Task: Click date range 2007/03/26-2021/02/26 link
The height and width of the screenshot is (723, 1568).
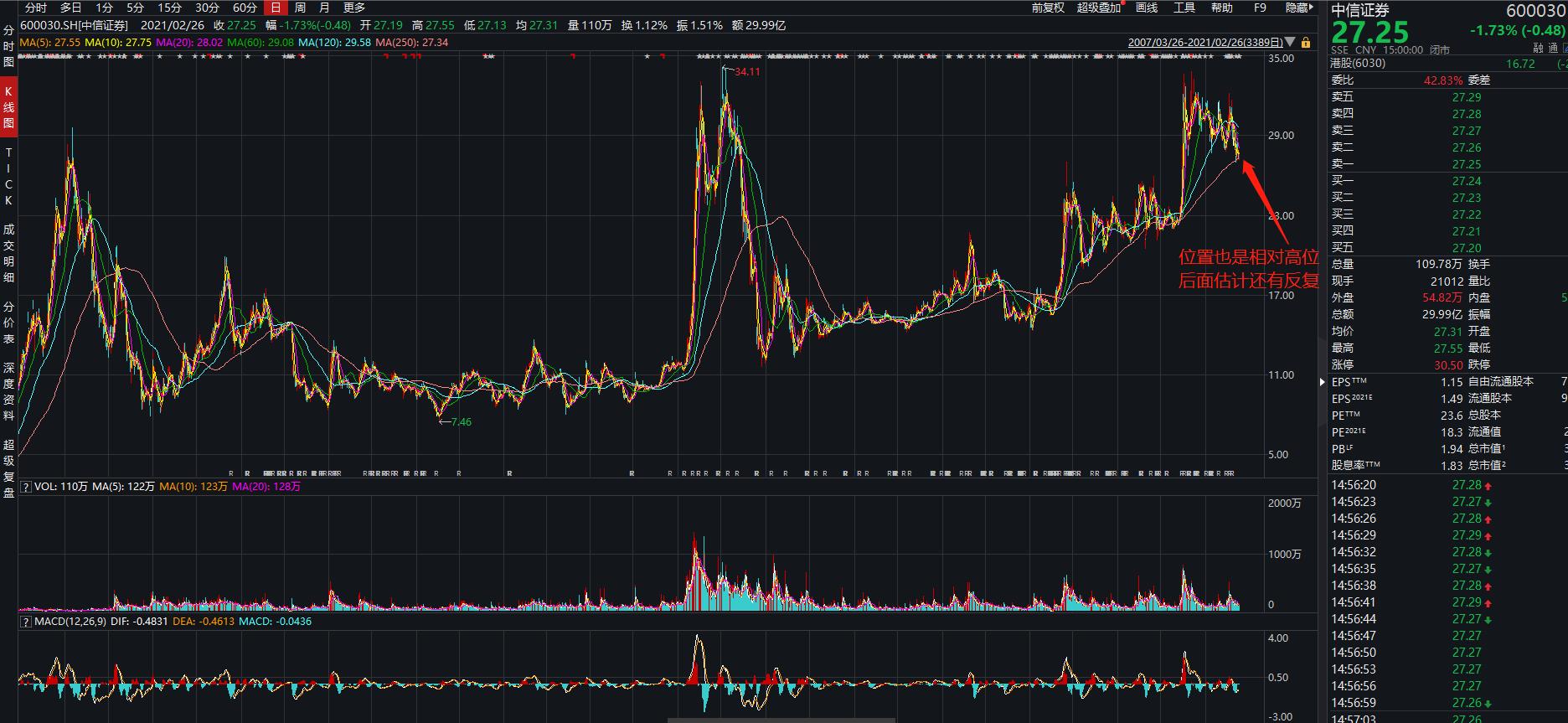Action: click(x=1204, y=42)
